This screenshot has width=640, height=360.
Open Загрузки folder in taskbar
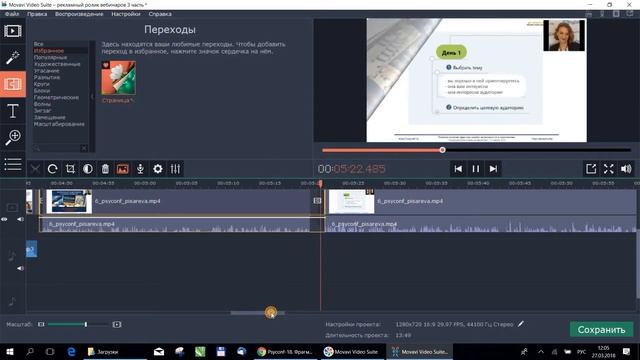click(x=115, y=352)
